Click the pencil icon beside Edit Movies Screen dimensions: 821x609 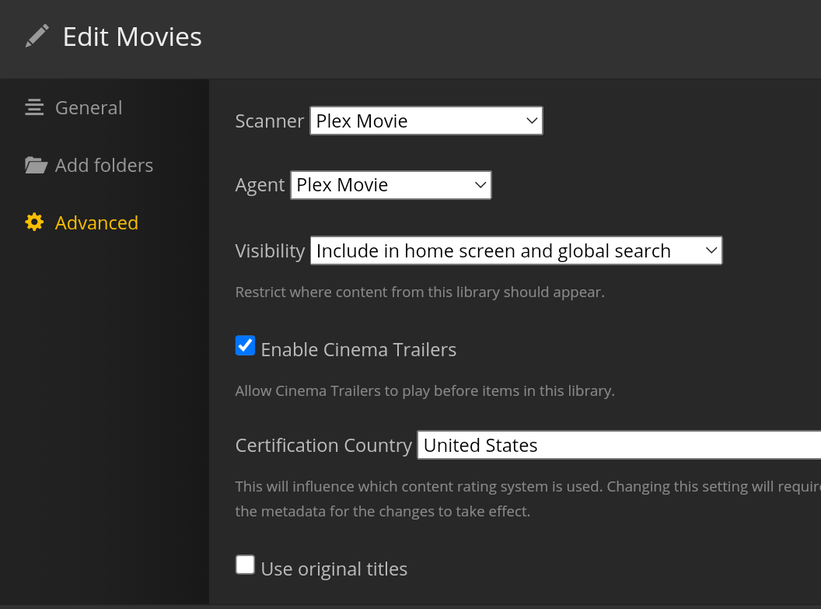click(x=37, y=37)
